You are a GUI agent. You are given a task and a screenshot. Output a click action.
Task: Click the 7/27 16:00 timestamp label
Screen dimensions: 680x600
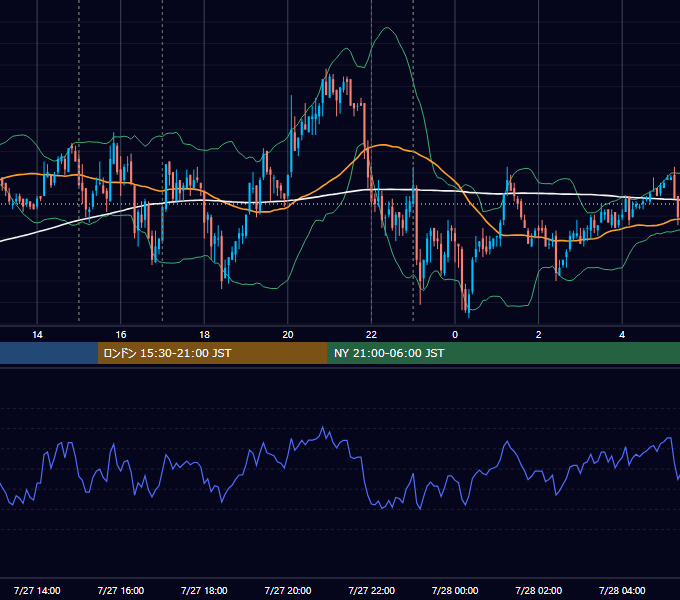coord(121,590)
